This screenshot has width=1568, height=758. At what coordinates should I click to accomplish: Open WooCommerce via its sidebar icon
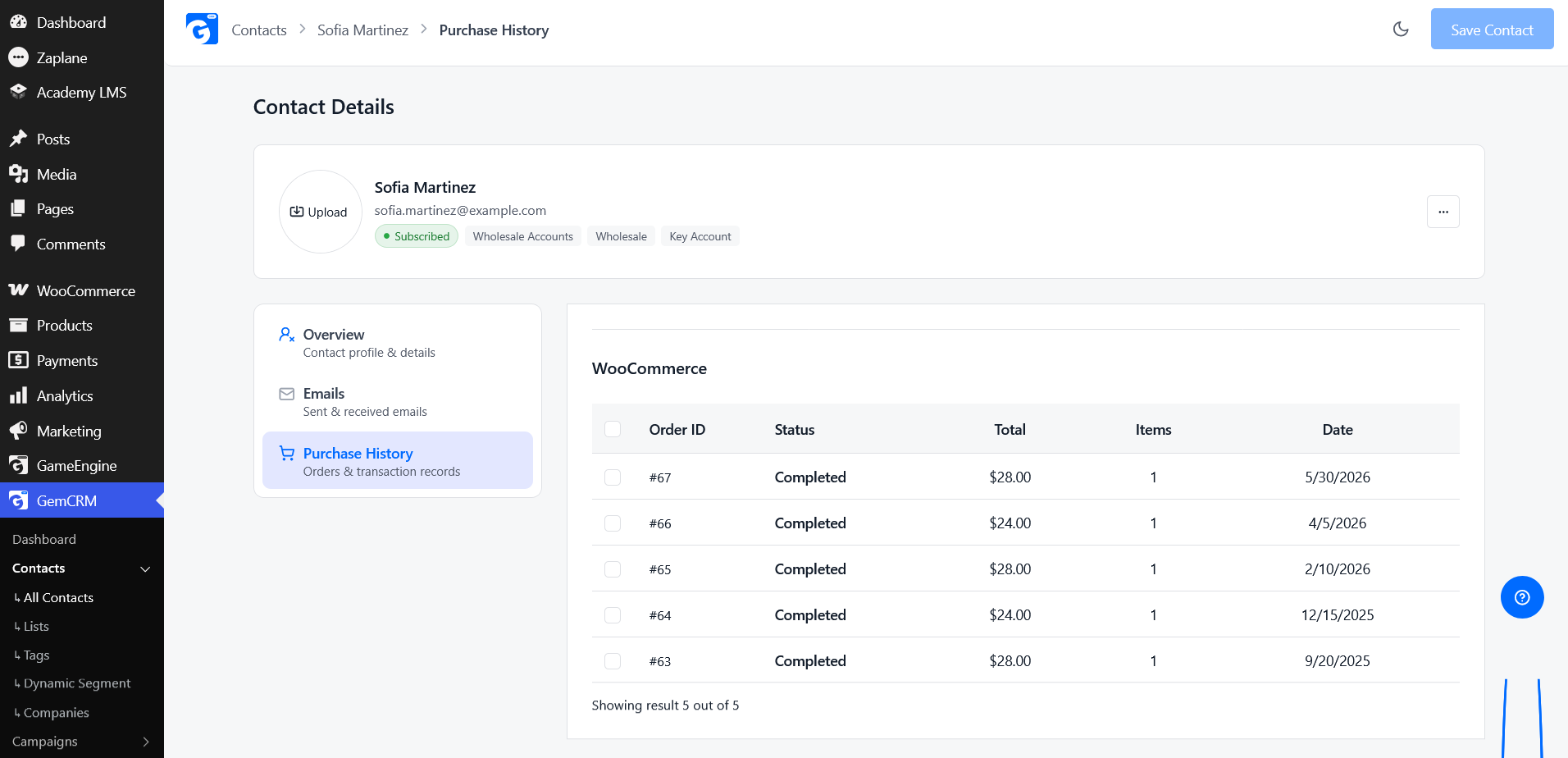[x=18, y=290]
